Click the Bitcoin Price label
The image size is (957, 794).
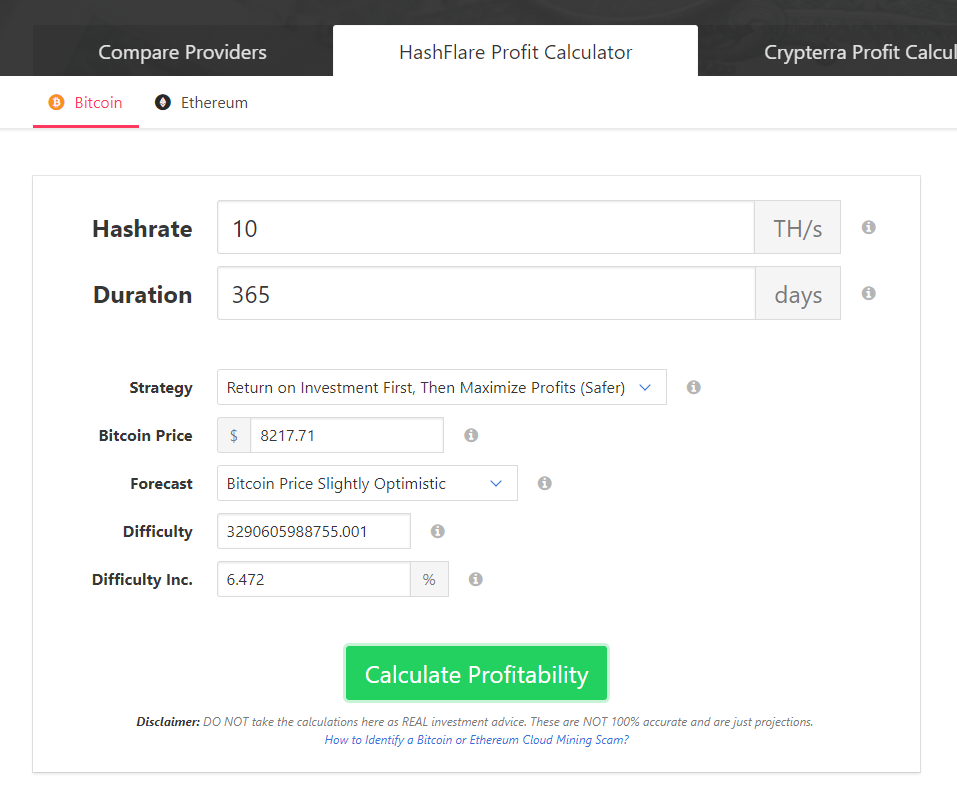145,435
